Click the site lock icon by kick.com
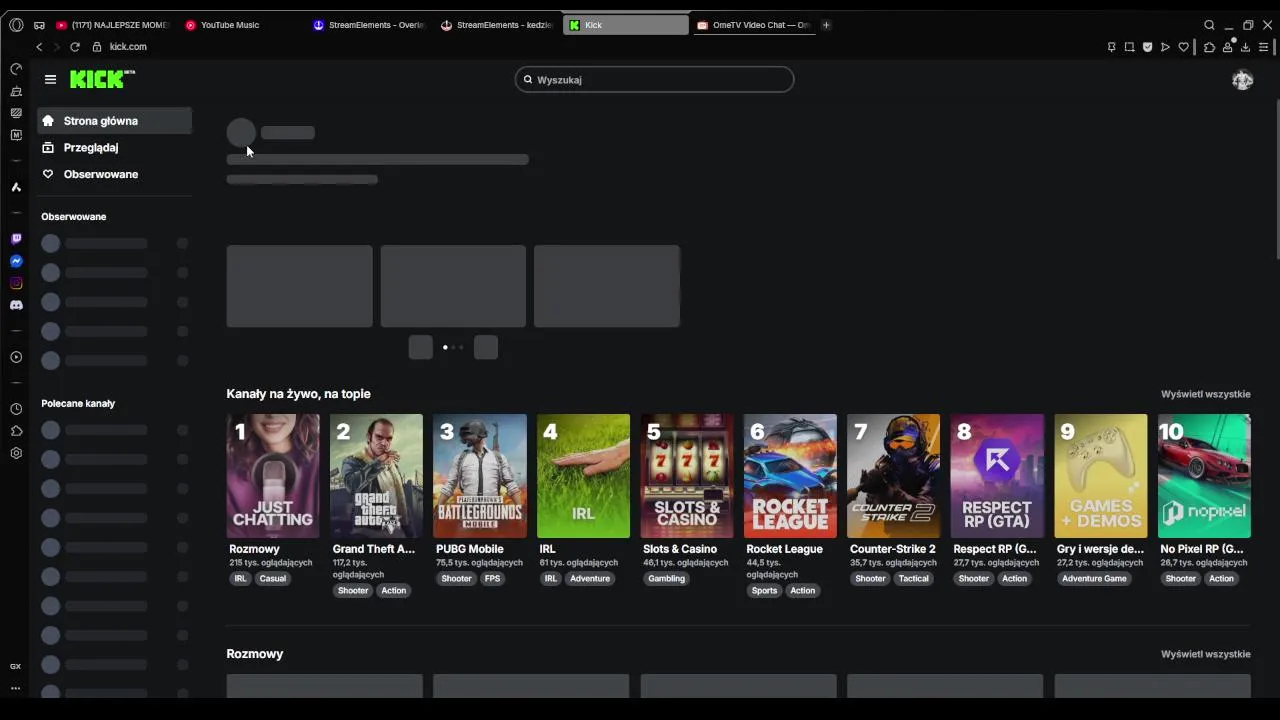 pos(97,47)
